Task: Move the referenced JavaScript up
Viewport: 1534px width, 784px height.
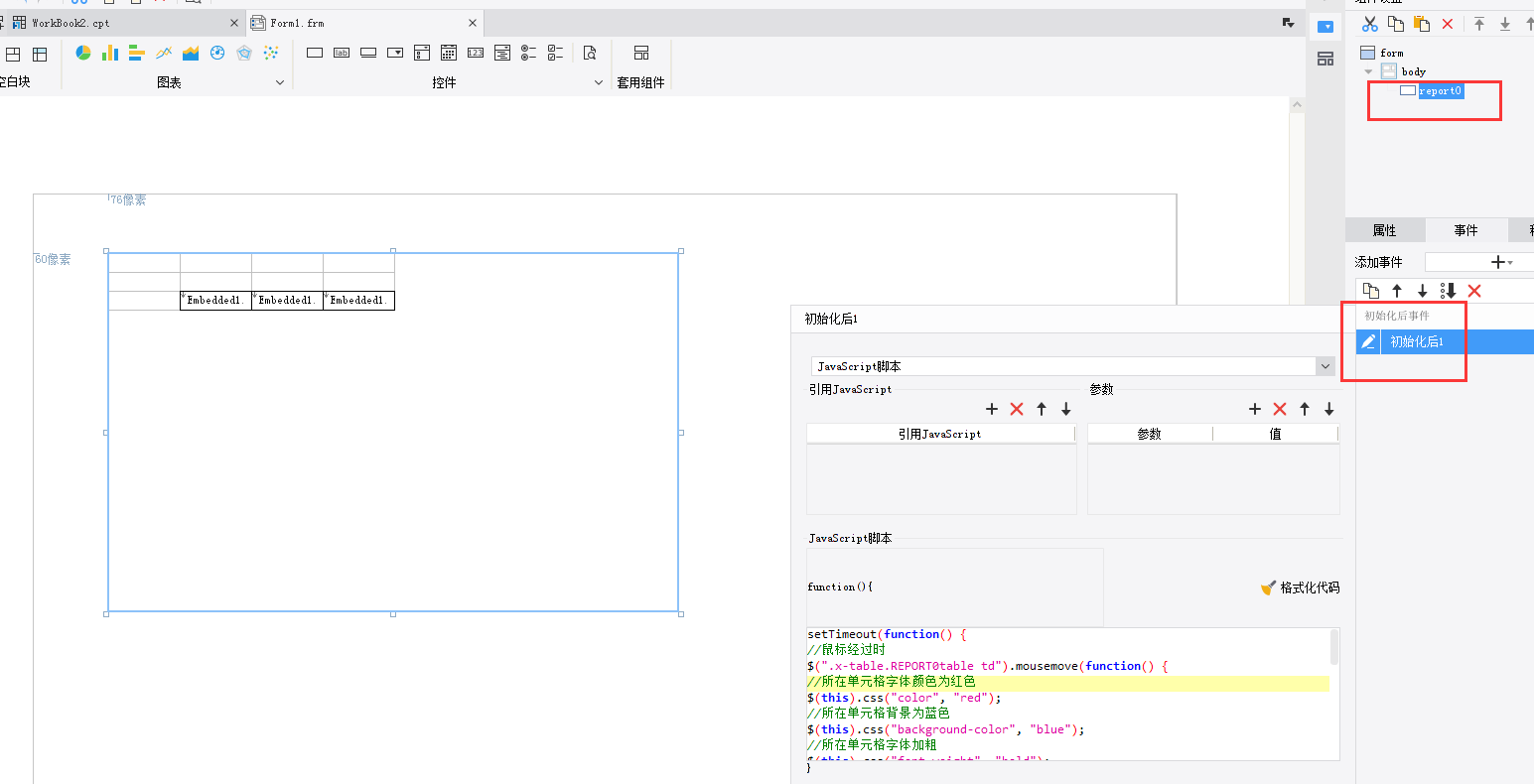Action: point(1042,409)
